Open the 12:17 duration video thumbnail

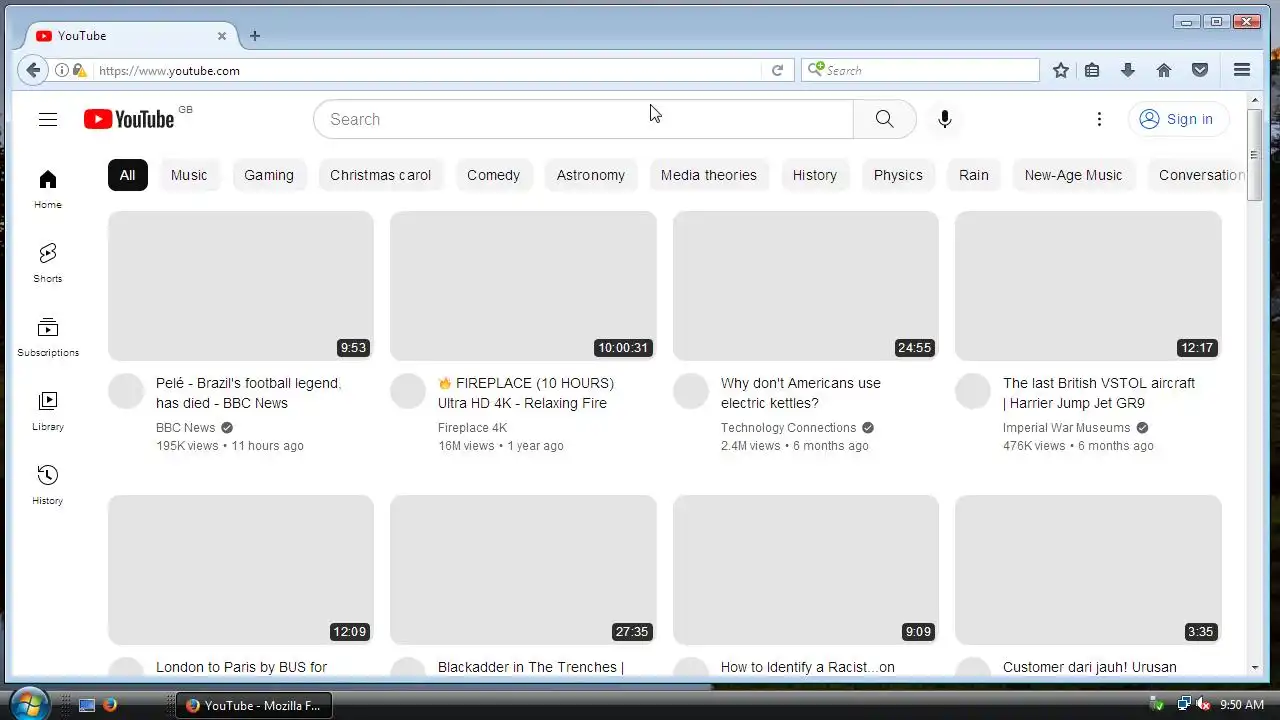1088,286
